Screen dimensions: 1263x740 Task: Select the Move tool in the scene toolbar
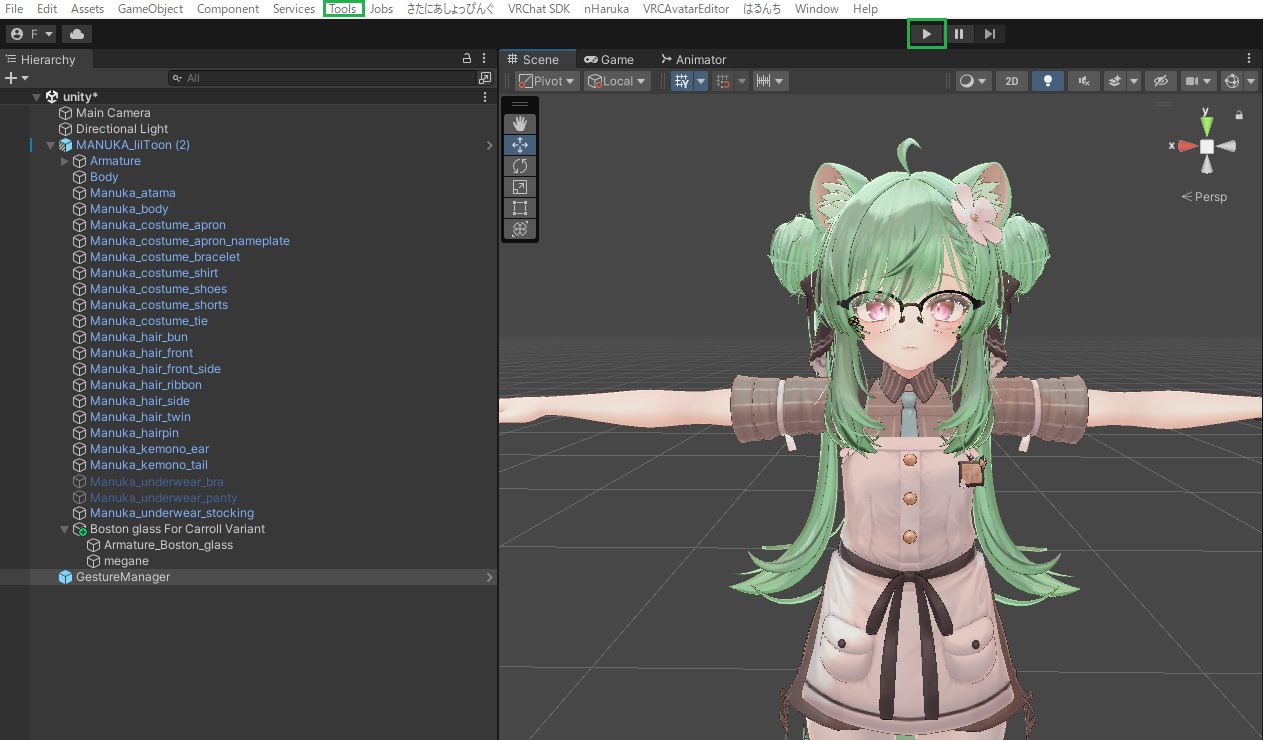coord(520,145)
